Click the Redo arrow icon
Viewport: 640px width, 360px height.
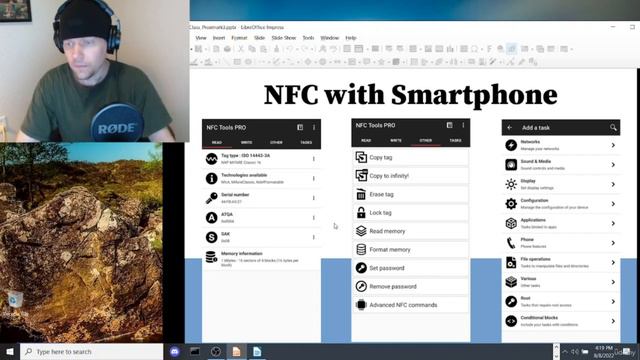pyautogui.click(x=304, y=49)
